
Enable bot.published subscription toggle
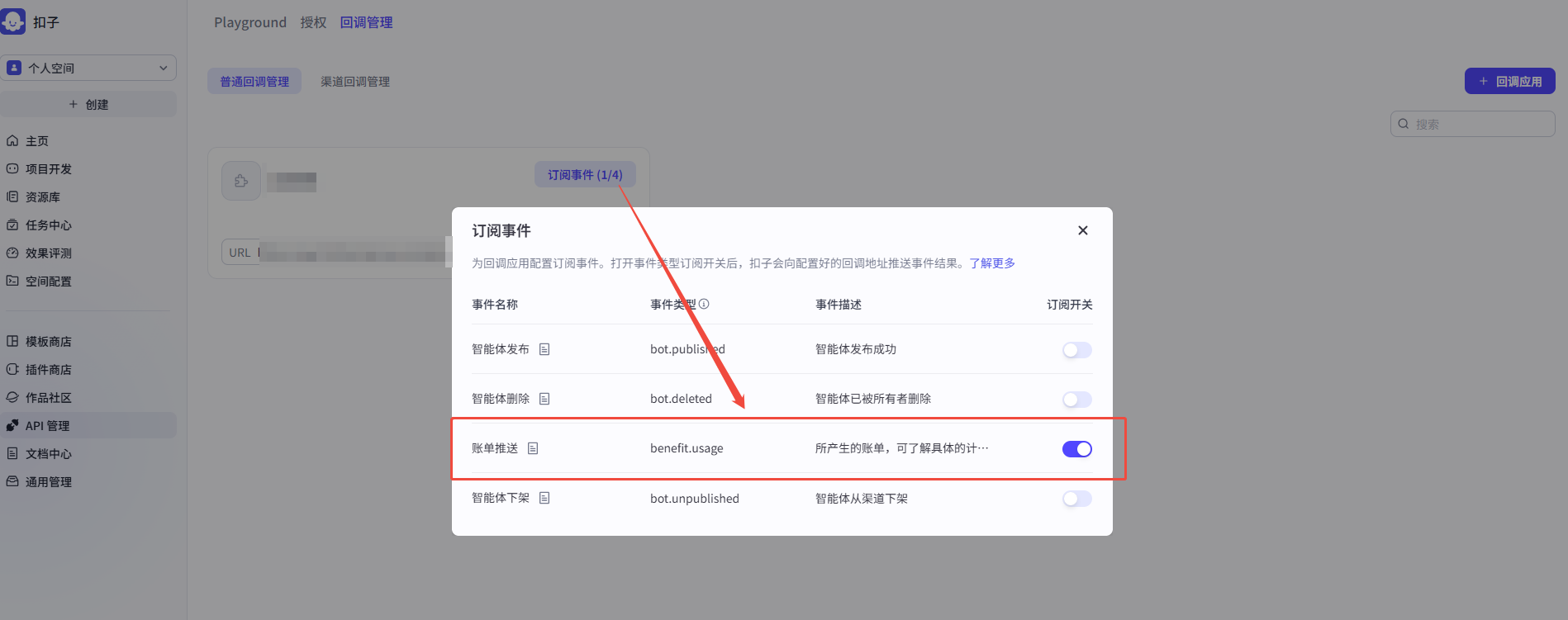(1076, 350)
